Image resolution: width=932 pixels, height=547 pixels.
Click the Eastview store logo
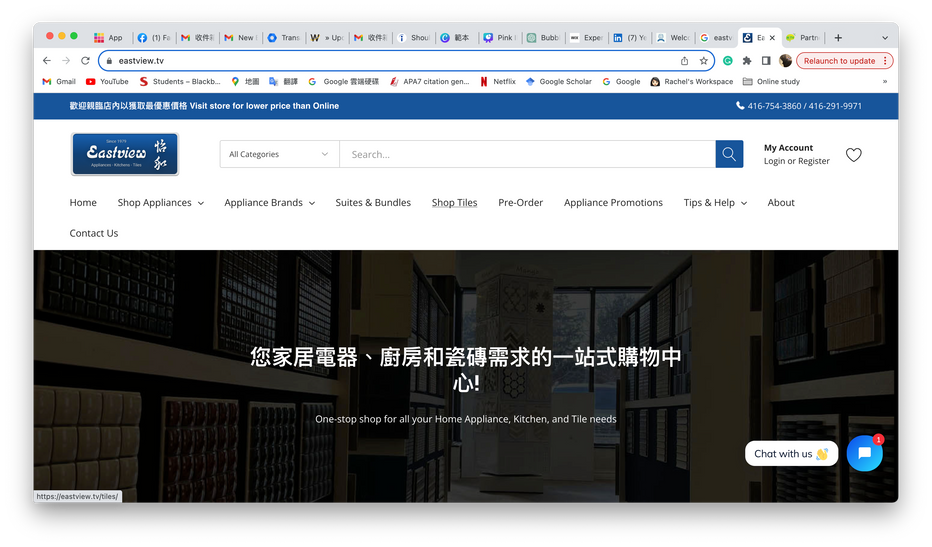pos(125,154)
